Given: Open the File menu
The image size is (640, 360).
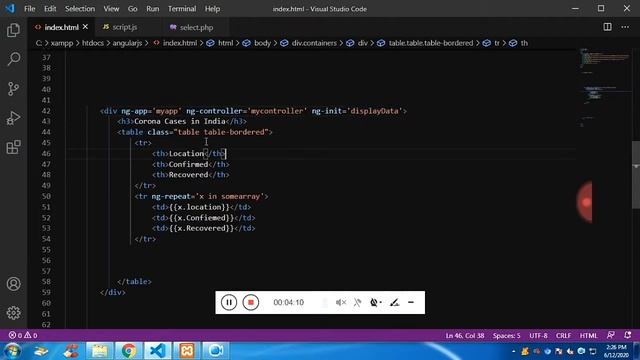Looking at the screenshot, I should 29,9.
